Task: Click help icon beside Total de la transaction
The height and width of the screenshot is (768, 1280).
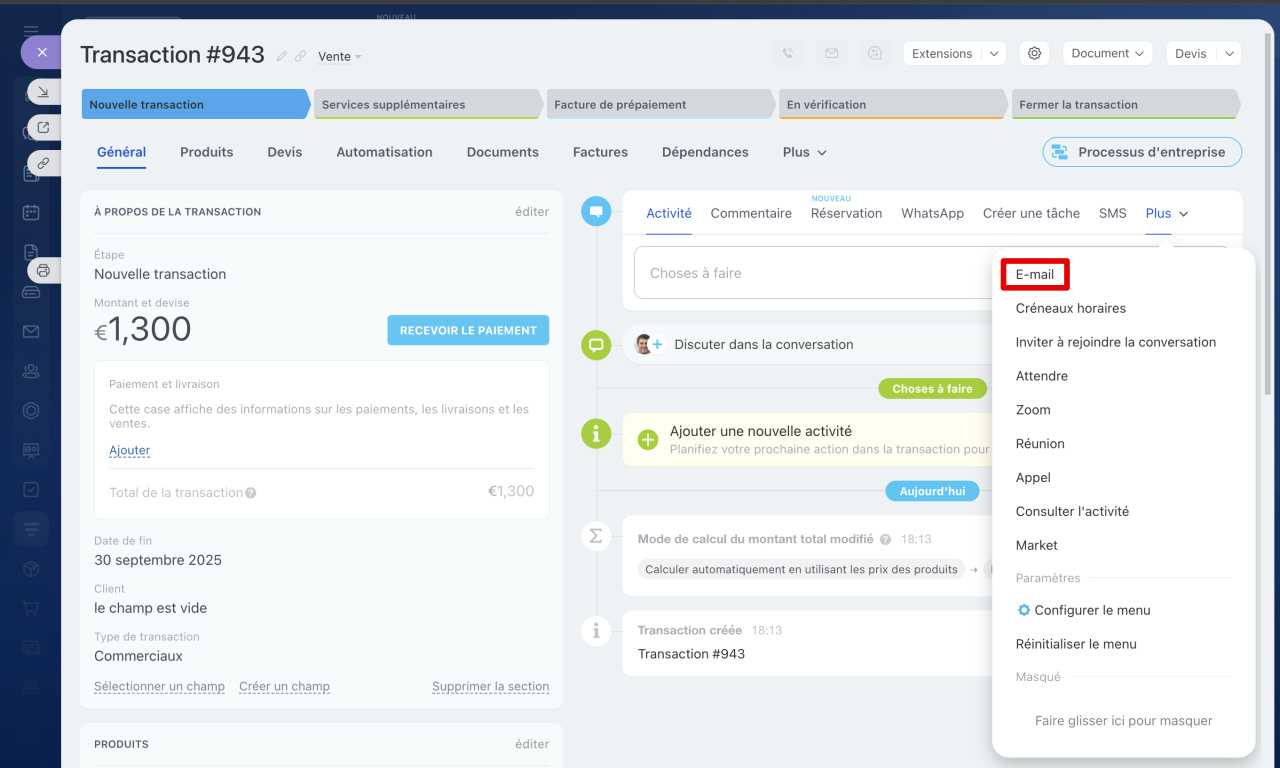Action: coord(251,493)
